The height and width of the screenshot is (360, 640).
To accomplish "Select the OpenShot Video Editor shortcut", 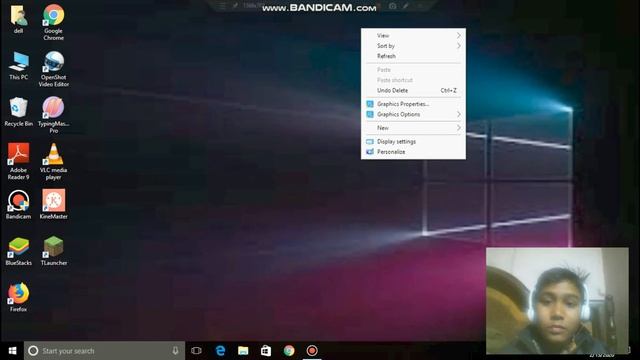I will [x=53, y=69].
